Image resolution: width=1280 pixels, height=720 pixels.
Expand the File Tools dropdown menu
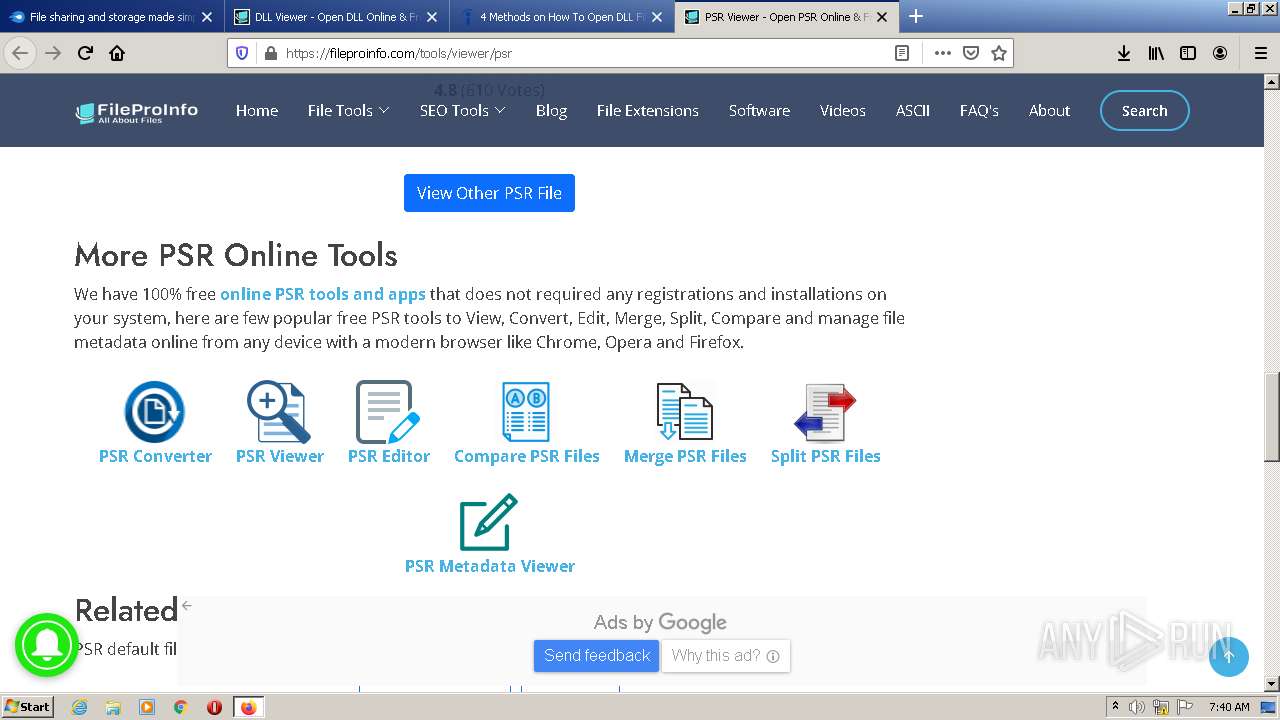[x=348, y=110]
